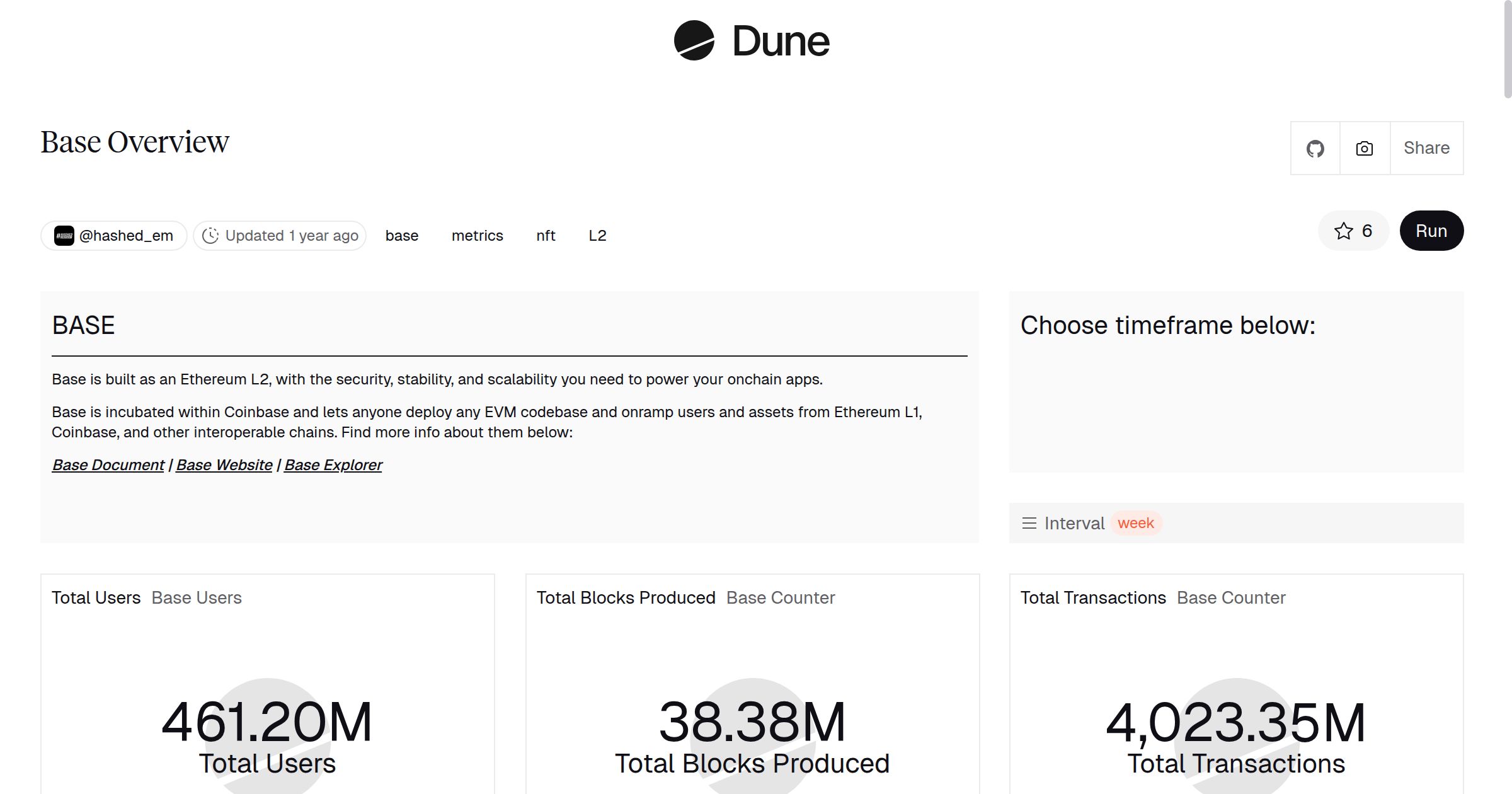This screenshot has height=794, width=1512.
Task: Click the page vertical scrollbar
Action: click(1507, 50)
